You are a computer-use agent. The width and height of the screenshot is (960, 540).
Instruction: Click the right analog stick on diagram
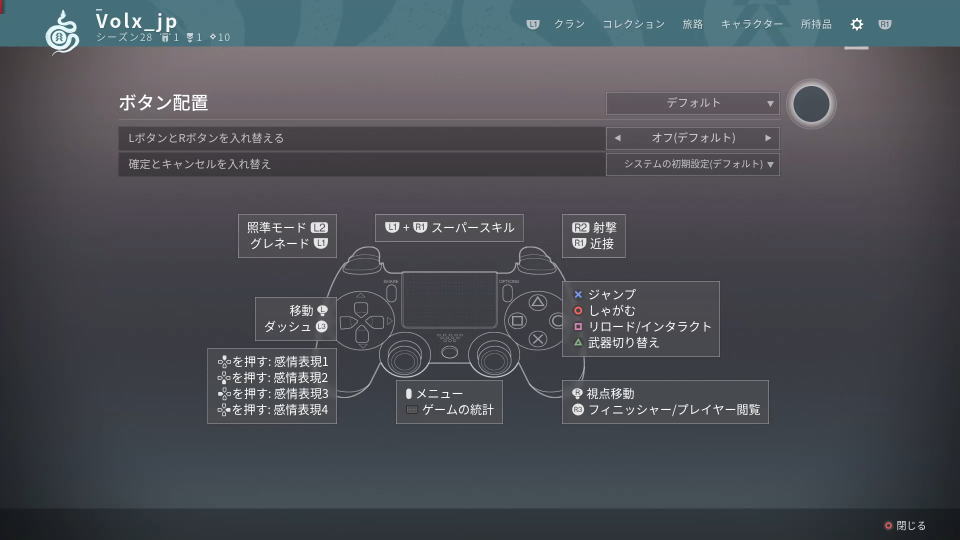(495, 357)
